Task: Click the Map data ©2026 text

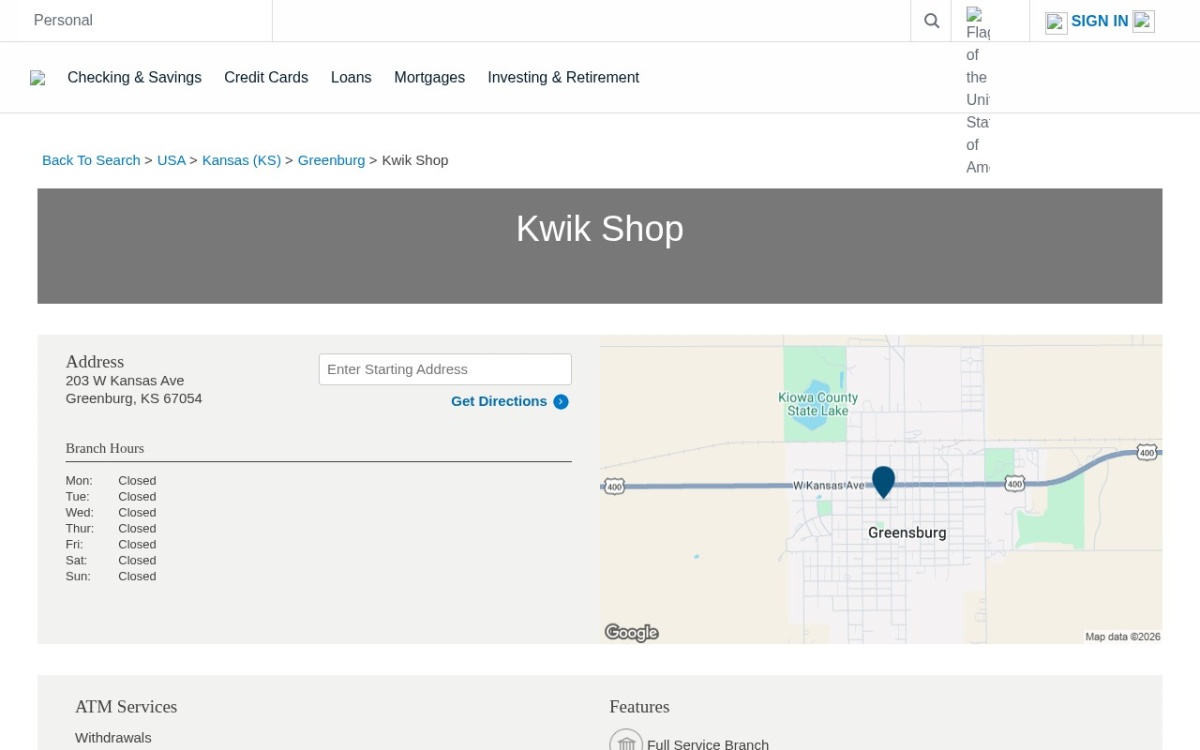Action: (1123, 637)
